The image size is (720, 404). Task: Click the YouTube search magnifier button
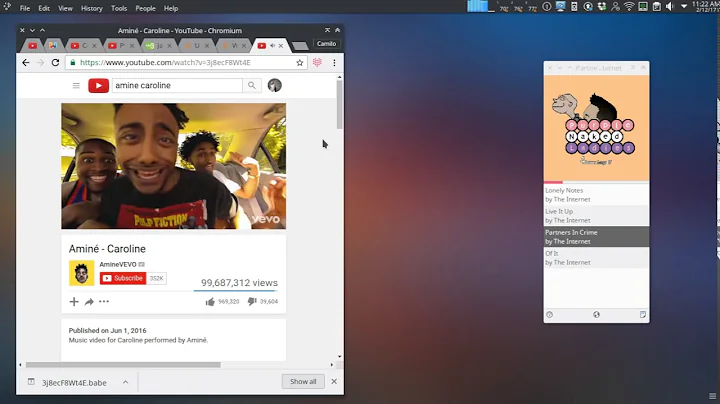coord(252,85)
